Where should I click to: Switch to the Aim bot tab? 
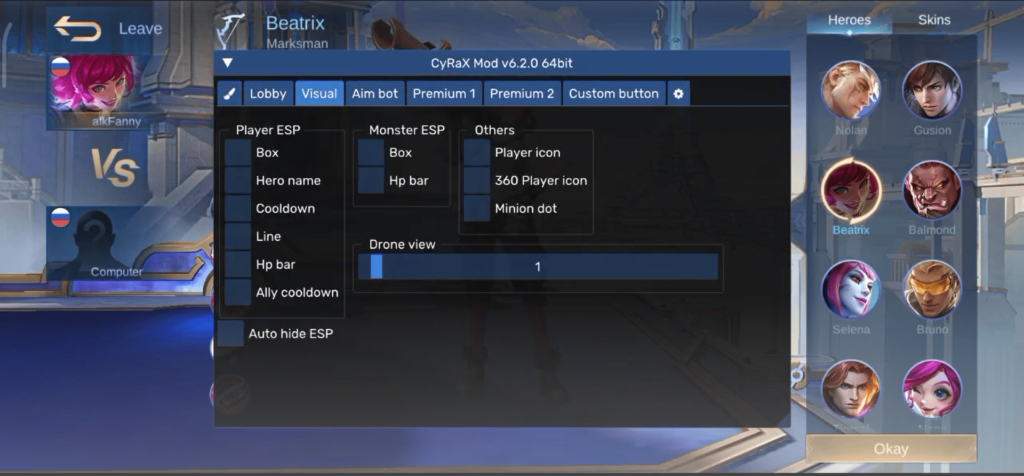[x=374, y=94]
